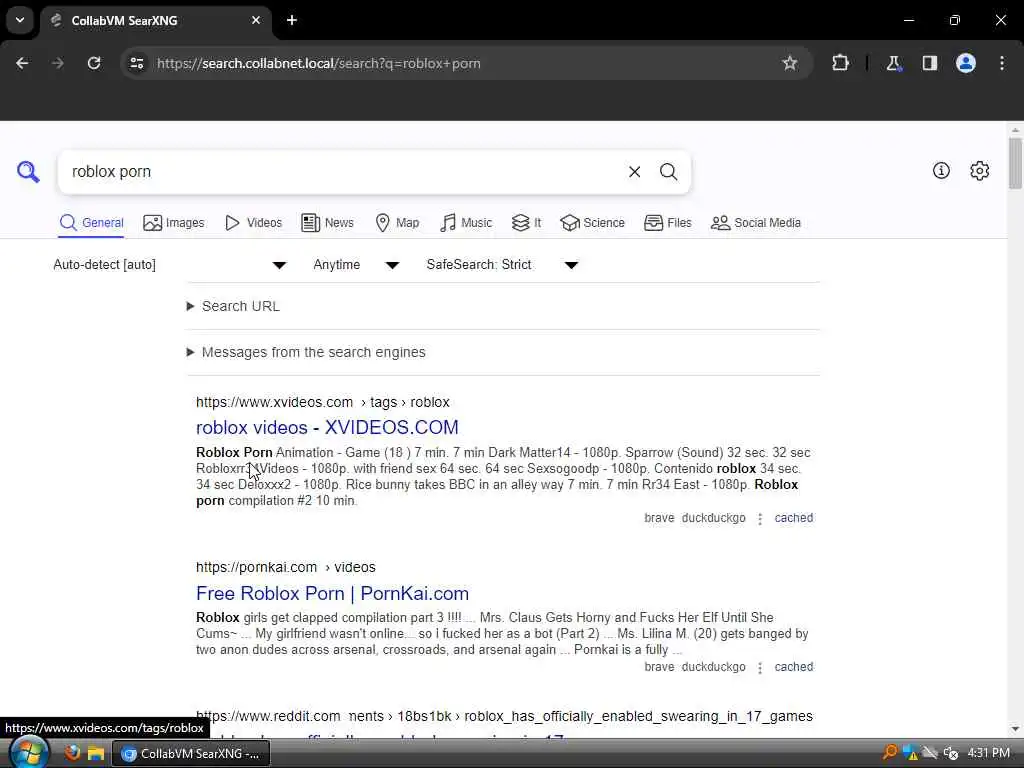This screenshot has width=1024, height=768.
Task: Open the SafeSearch: Strict dropdown
Action: click(502, 264)
